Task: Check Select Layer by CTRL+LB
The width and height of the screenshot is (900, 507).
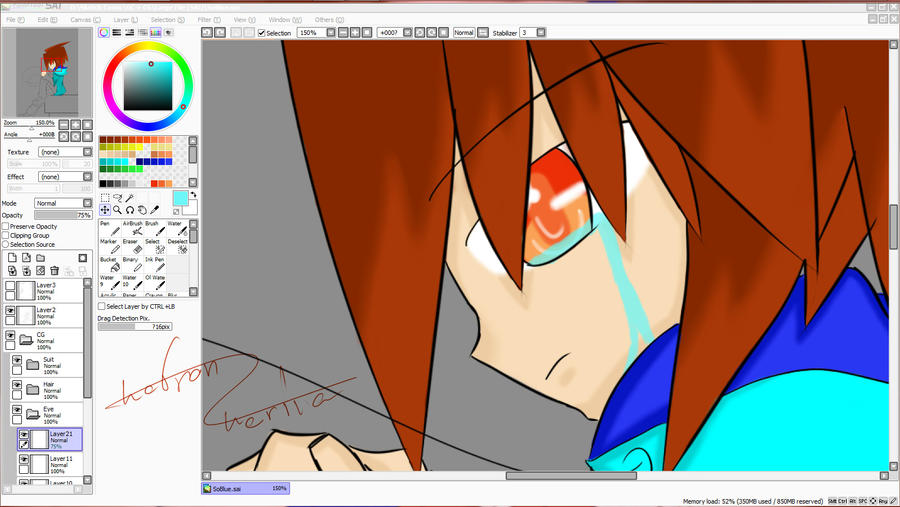Action: pos(102,307)
